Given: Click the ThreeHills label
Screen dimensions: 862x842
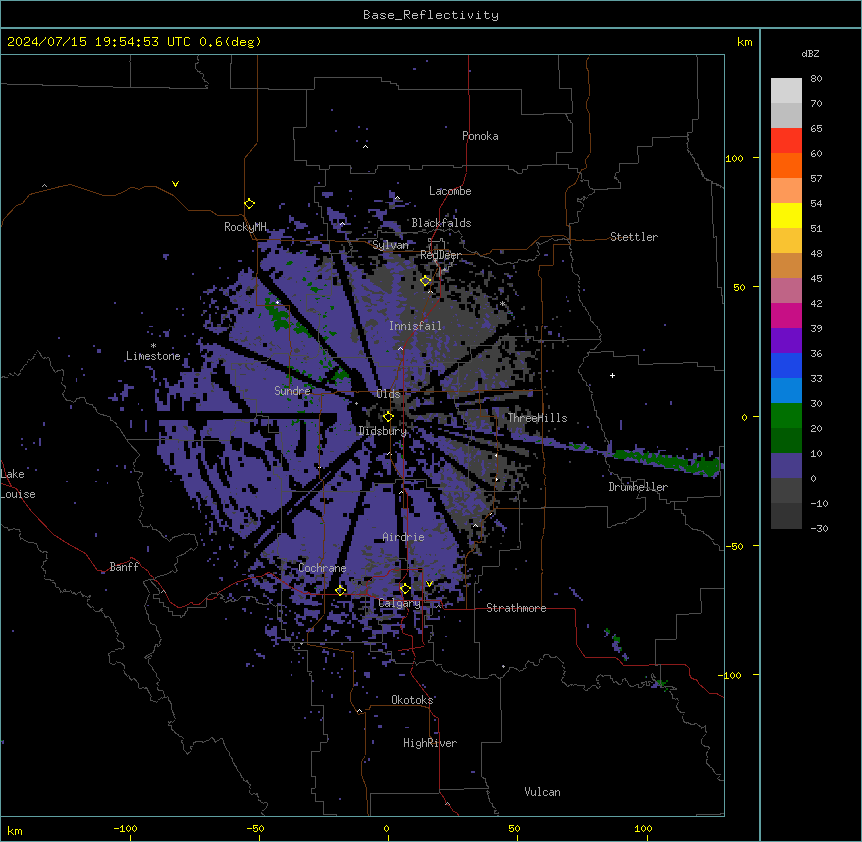Looking at the screenshot, I should click(x=537, y=418).
